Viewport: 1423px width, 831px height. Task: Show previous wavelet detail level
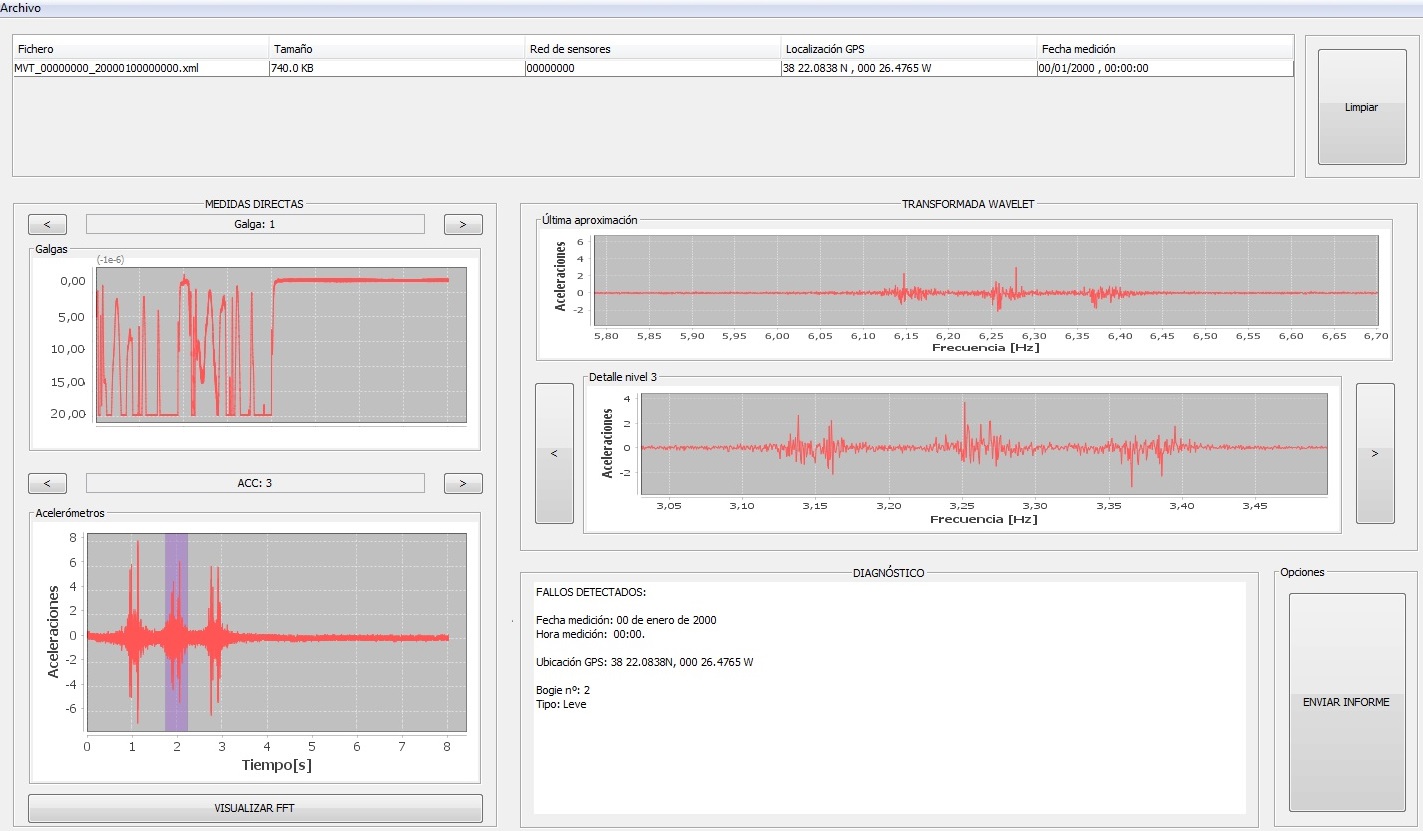(554, 453)
